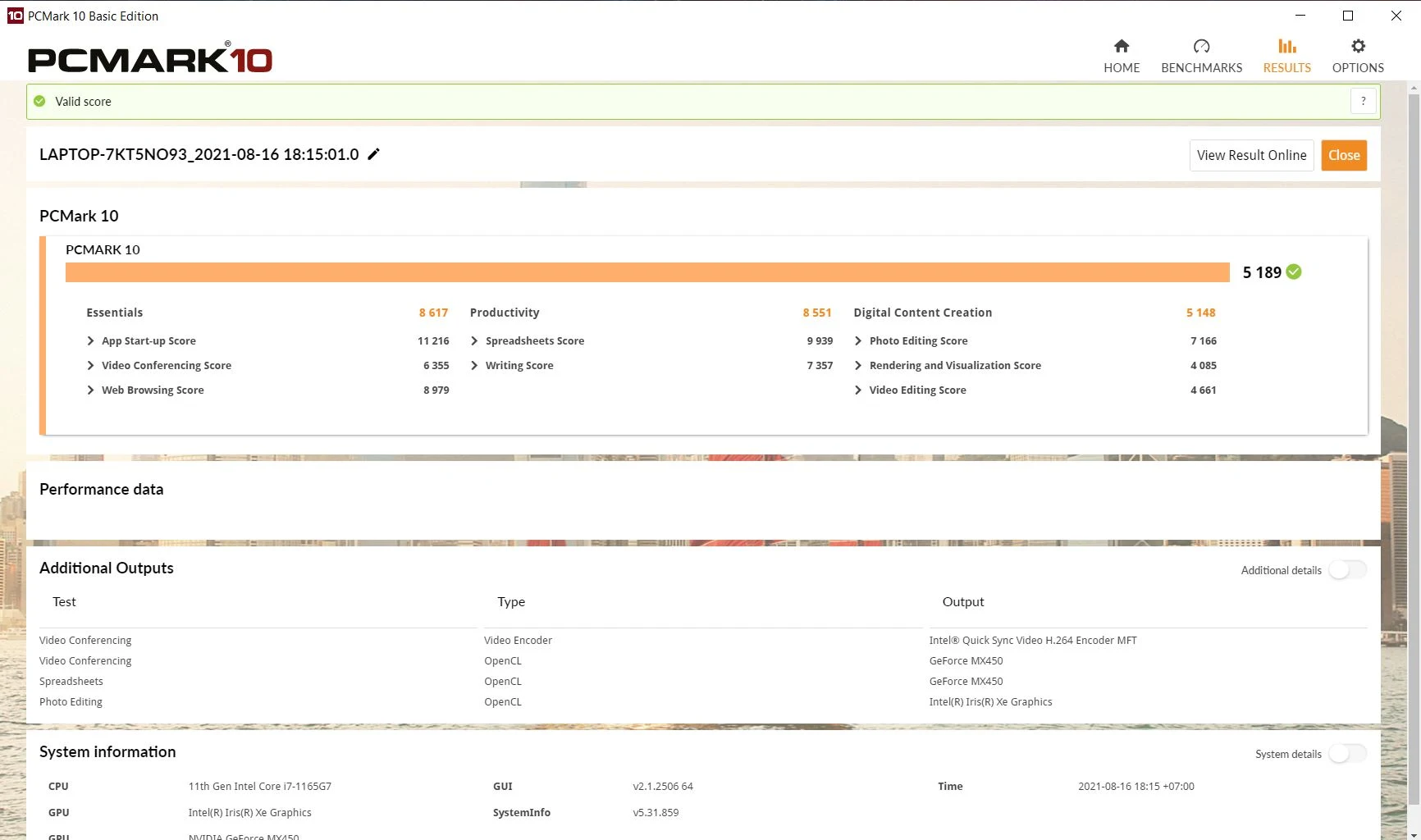Click the PCMARK 10 logo
The width and height of the screenshot is (1421, 840).
coord(150,59)
